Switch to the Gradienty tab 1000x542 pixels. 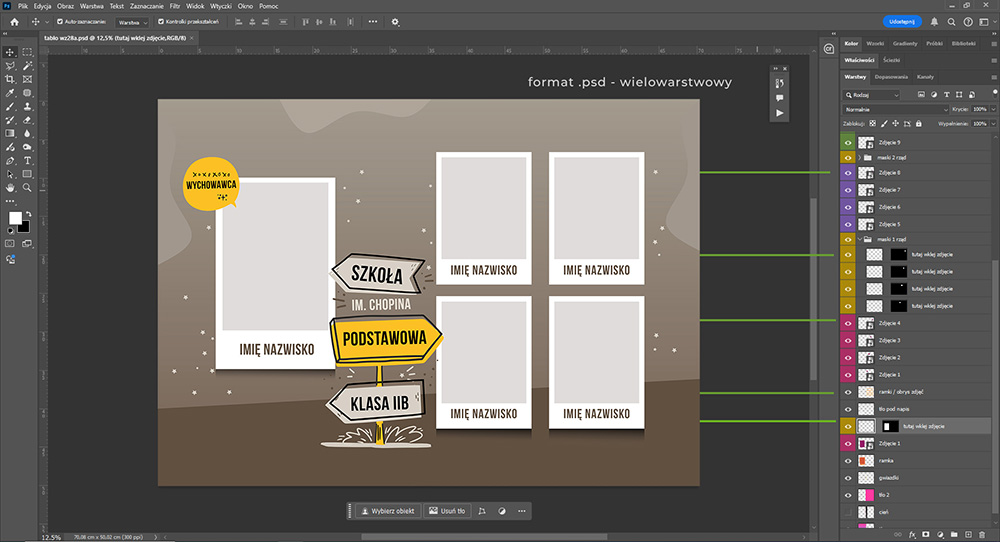[x=905, y=44]
